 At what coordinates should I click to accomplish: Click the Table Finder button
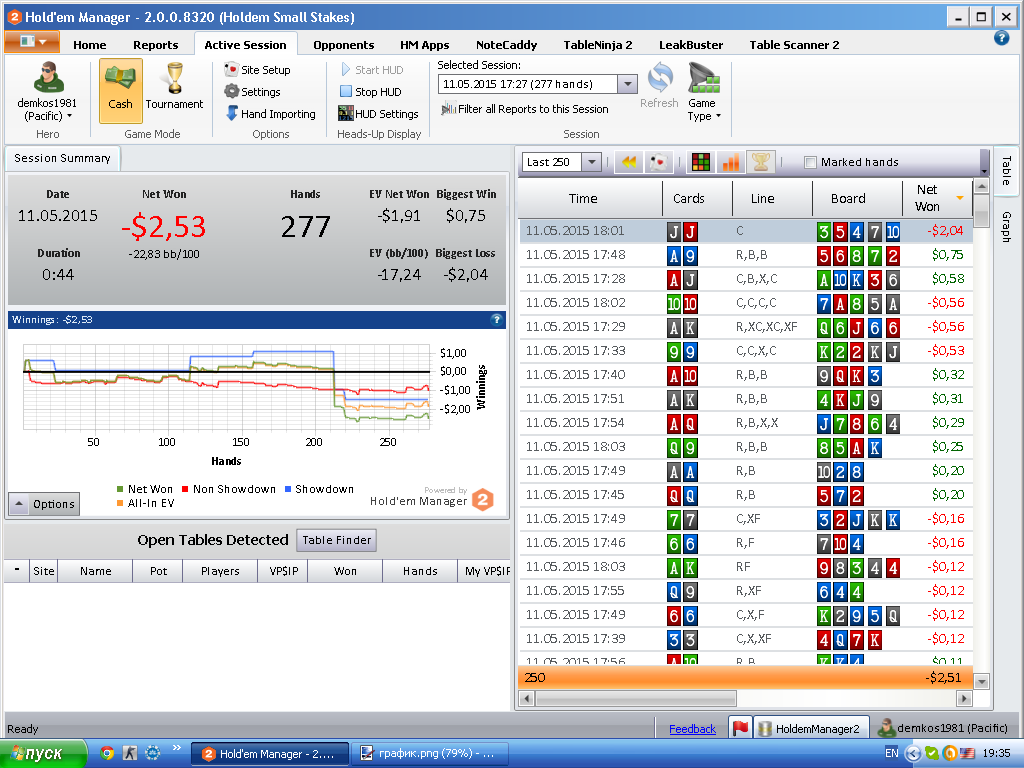[336, 540]
